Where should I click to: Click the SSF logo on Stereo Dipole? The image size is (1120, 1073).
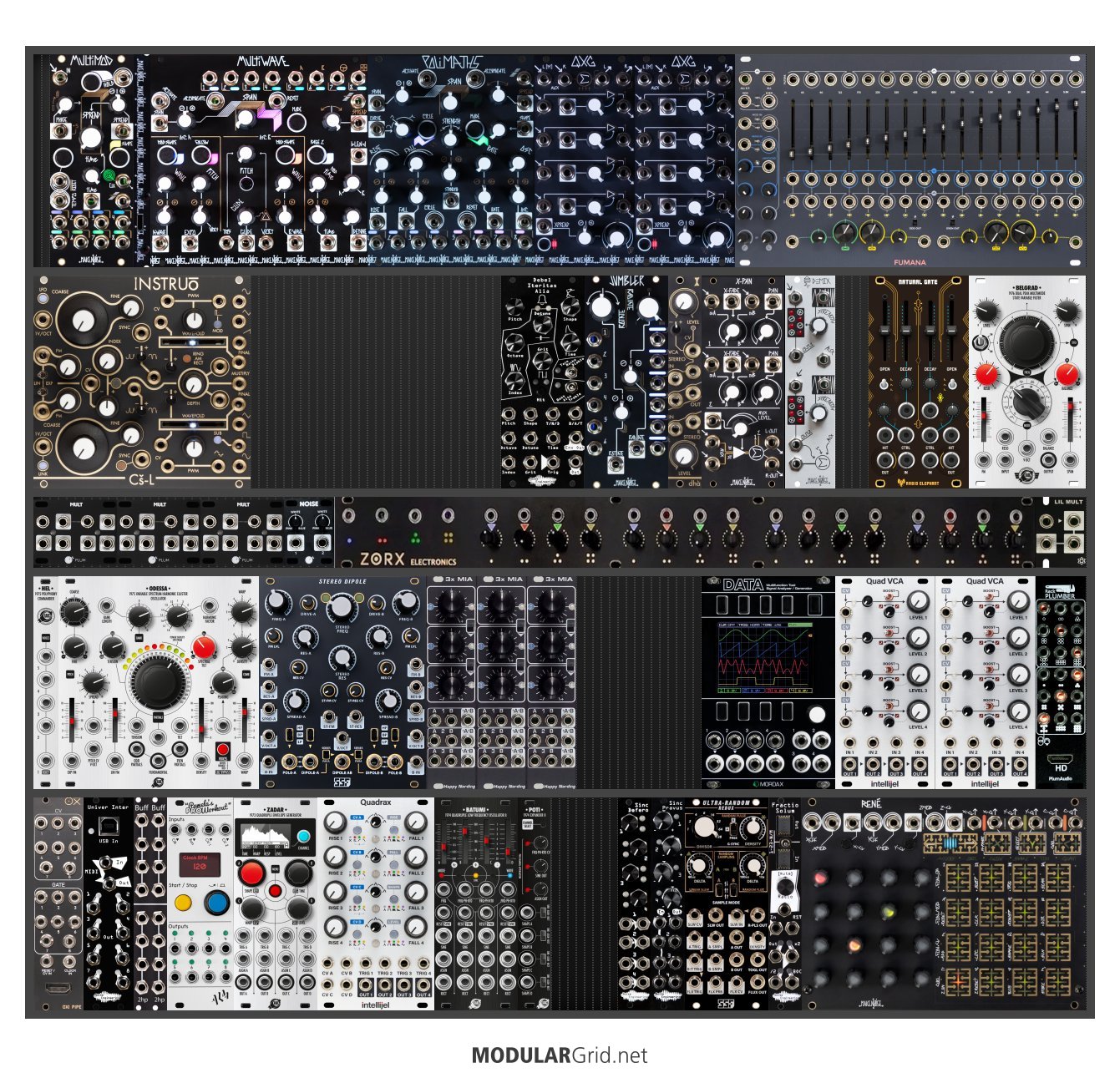tap(342, 782)
